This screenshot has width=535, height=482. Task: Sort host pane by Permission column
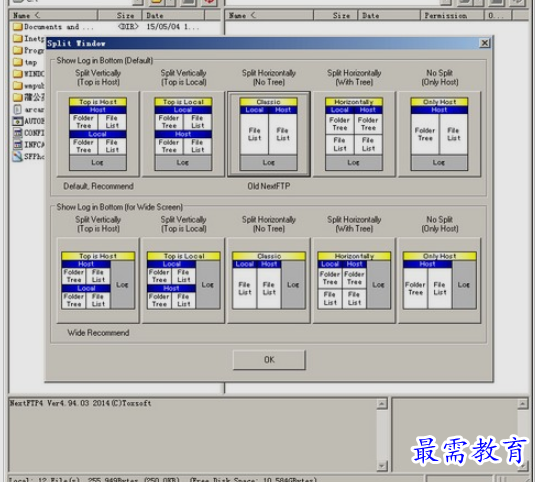tap(452, 15)
